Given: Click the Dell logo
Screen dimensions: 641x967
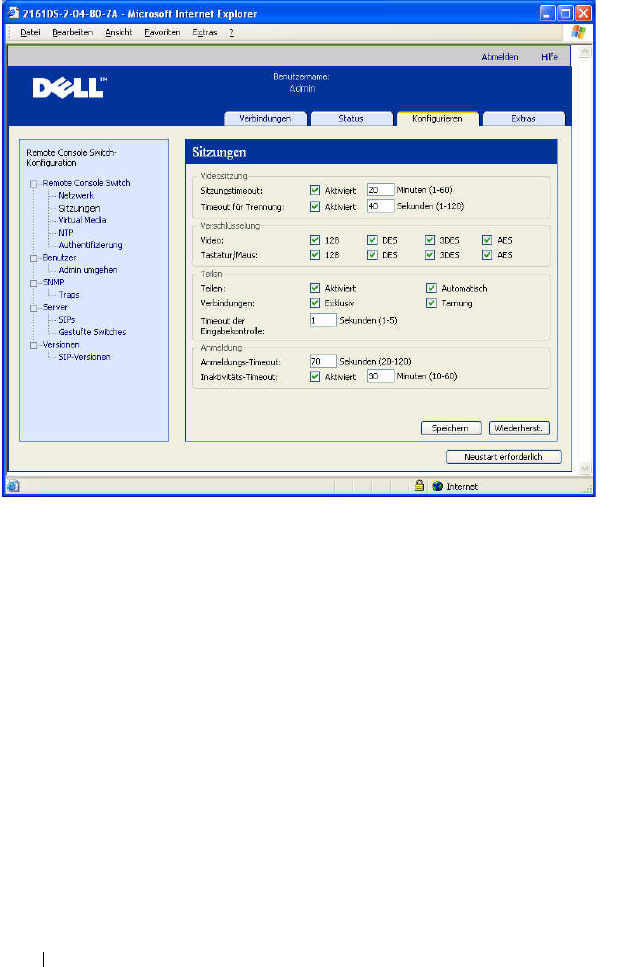Looking at the screenshot, I should point(69,88).
